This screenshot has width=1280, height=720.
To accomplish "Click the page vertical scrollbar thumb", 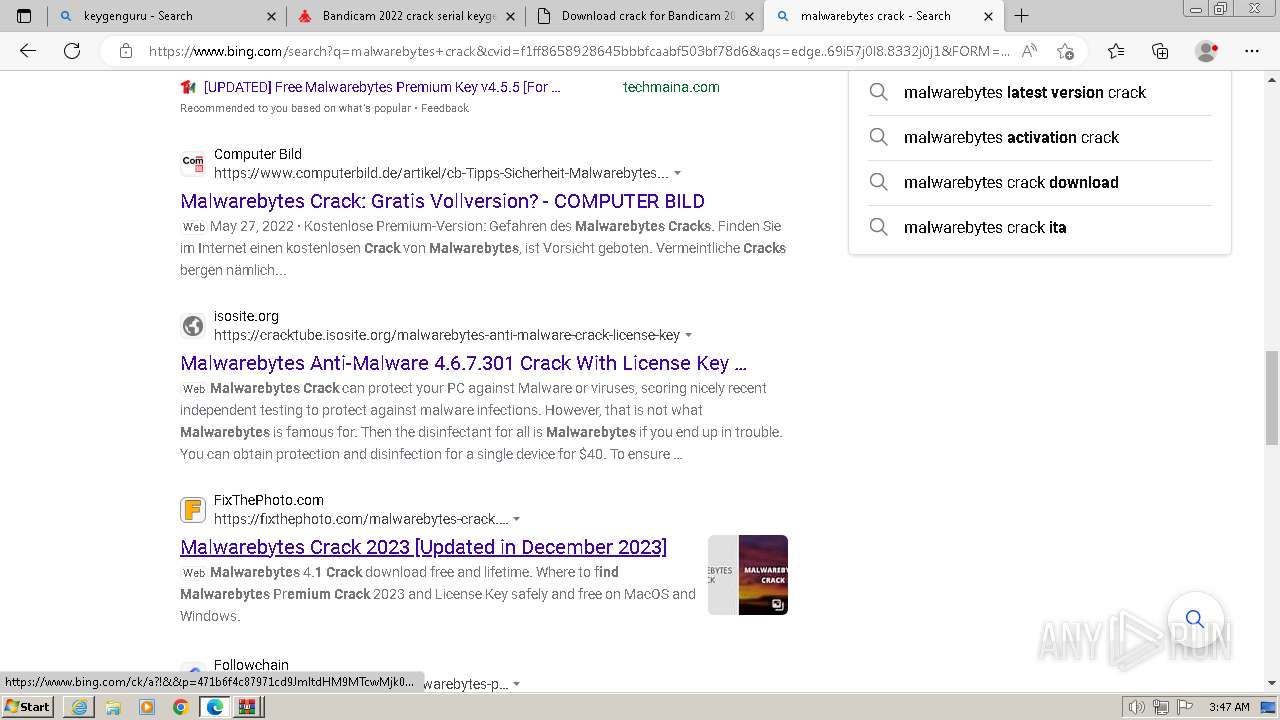I will point(1272,397).
